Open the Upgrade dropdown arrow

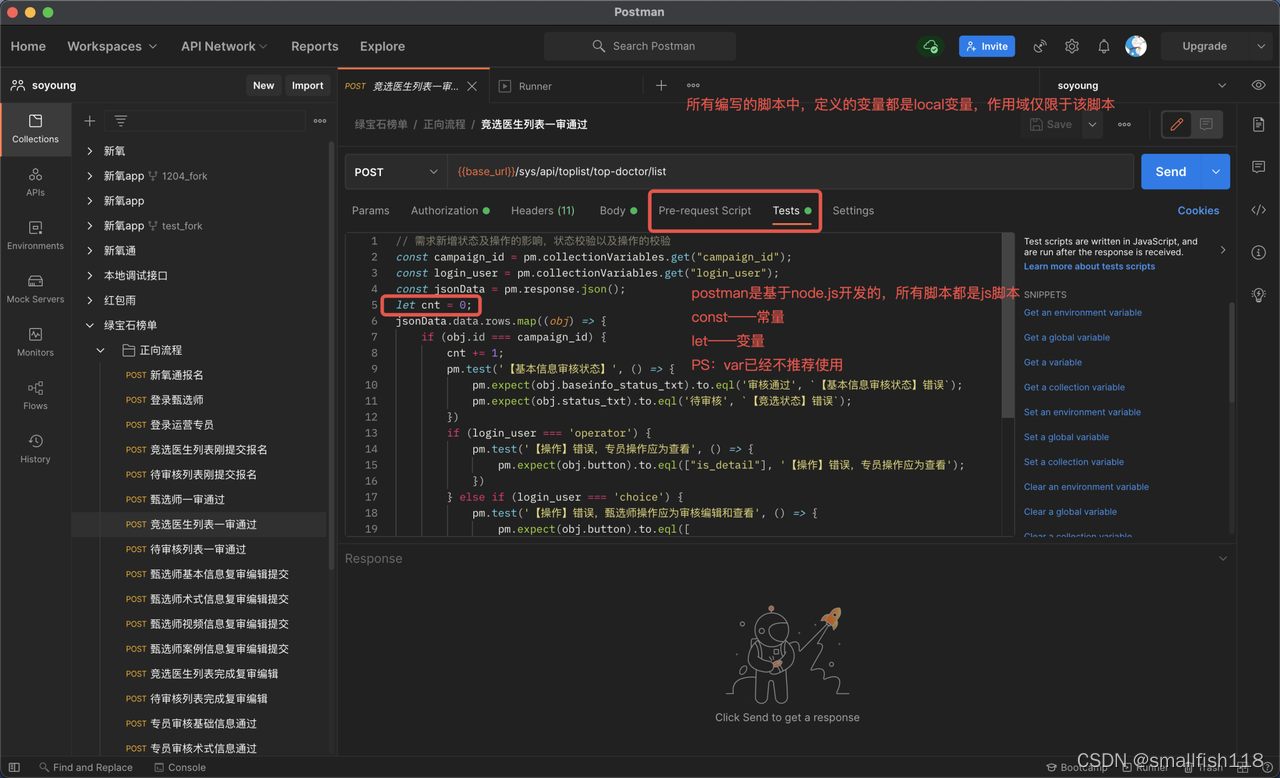[1261, 46]
